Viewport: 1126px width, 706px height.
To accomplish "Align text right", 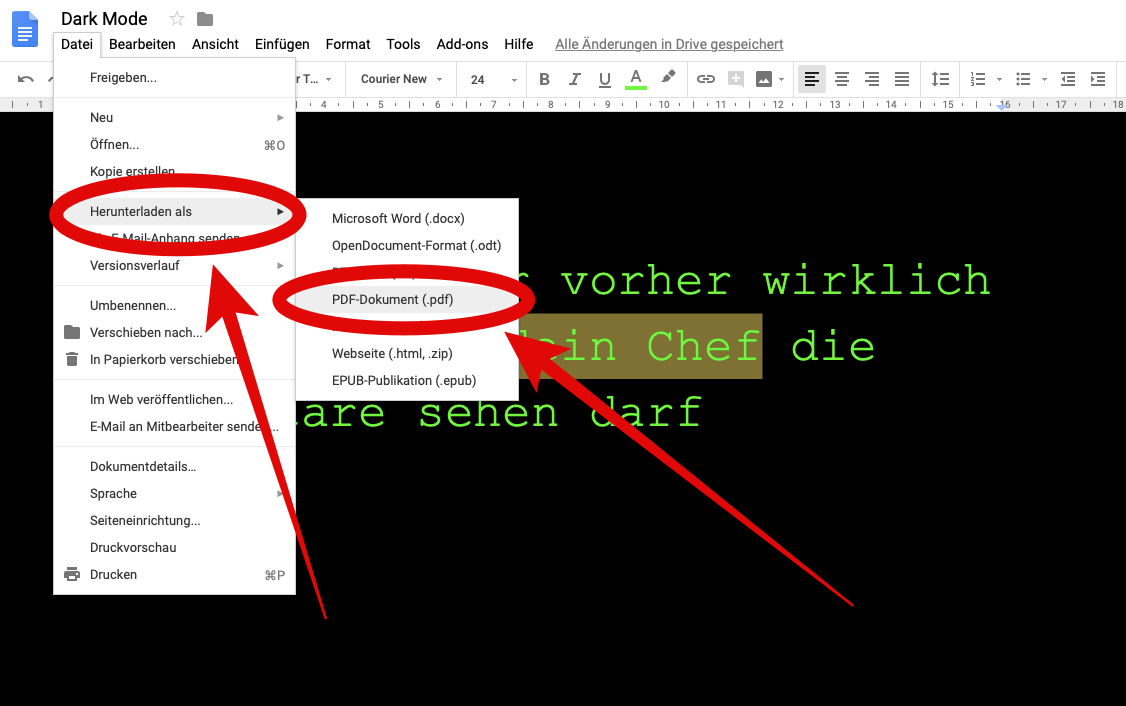I will (x=872, y=79).
